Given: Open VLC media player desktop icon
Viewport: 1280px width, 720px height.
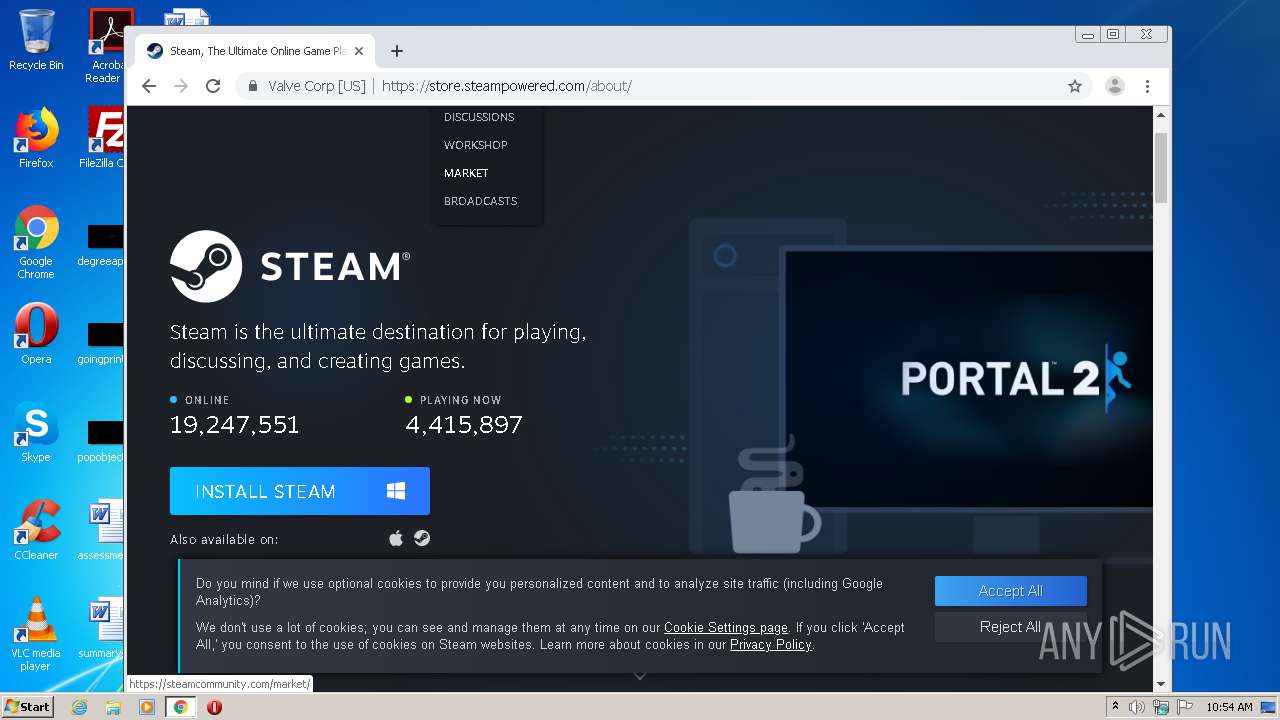Looking at the screenshot, I should coord(36,634).
